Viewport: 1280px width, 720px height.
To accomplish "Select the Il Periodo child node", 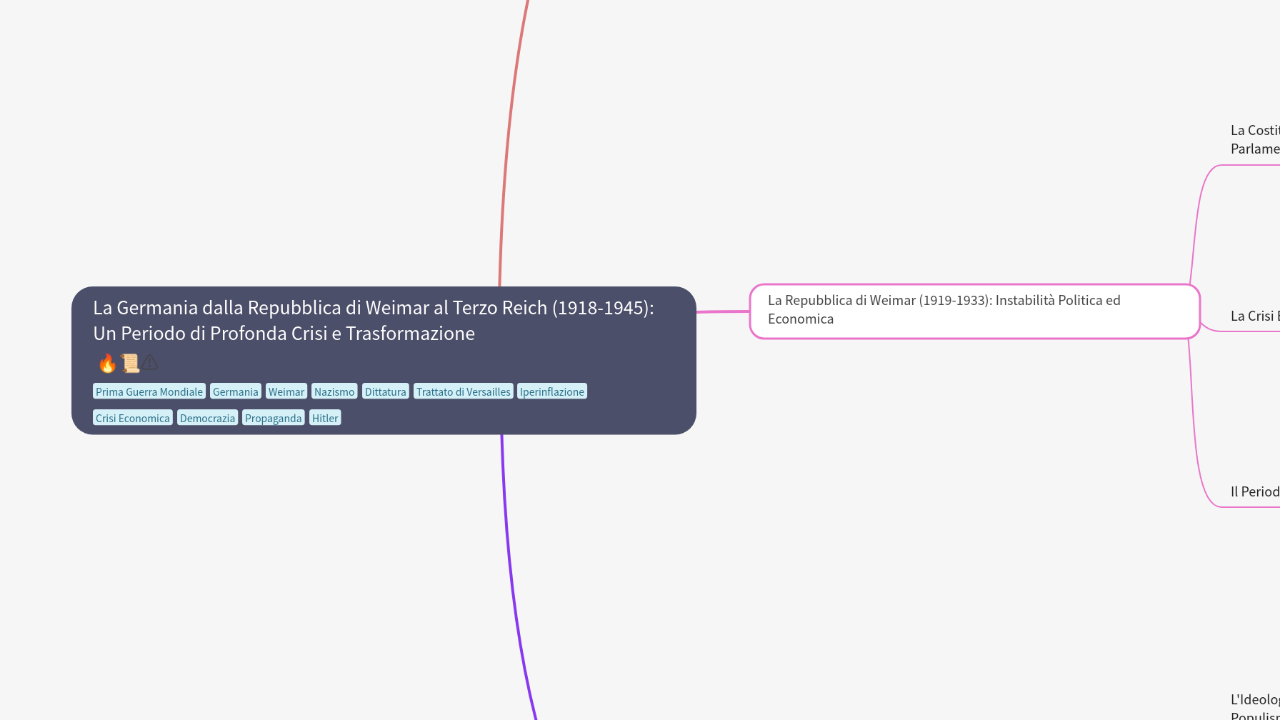I will 1255,492.
